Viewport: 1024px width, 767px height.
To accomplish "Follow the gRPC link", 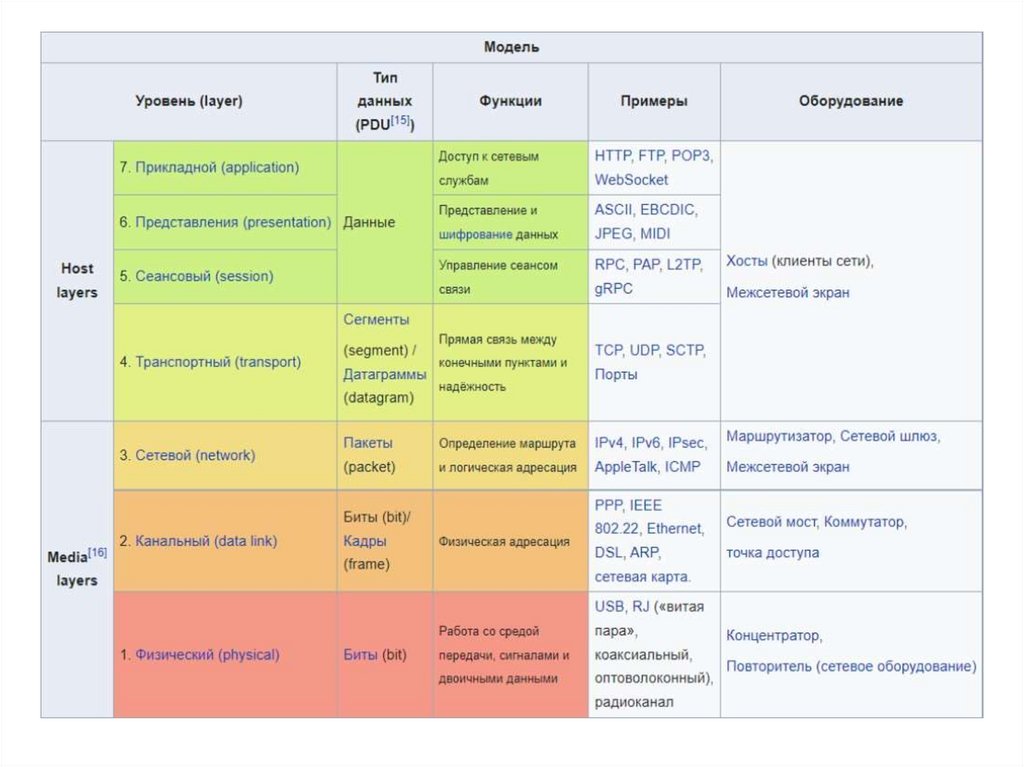I will click(615, 288).
